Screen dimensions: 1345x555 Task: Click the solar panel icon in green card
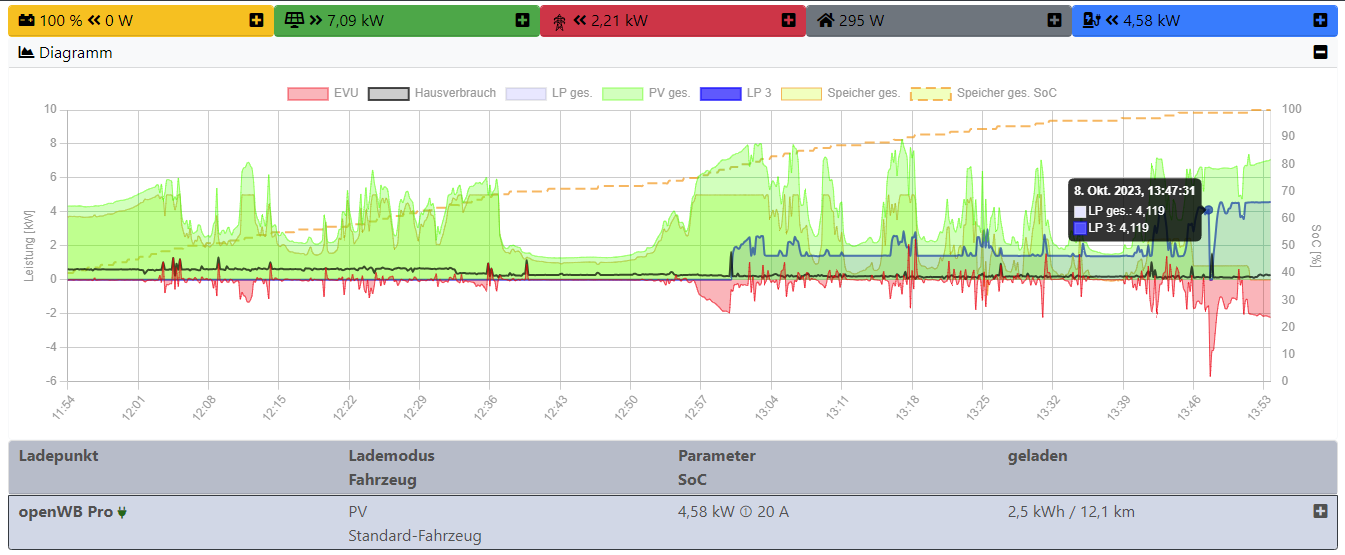[x=294, y=20]
